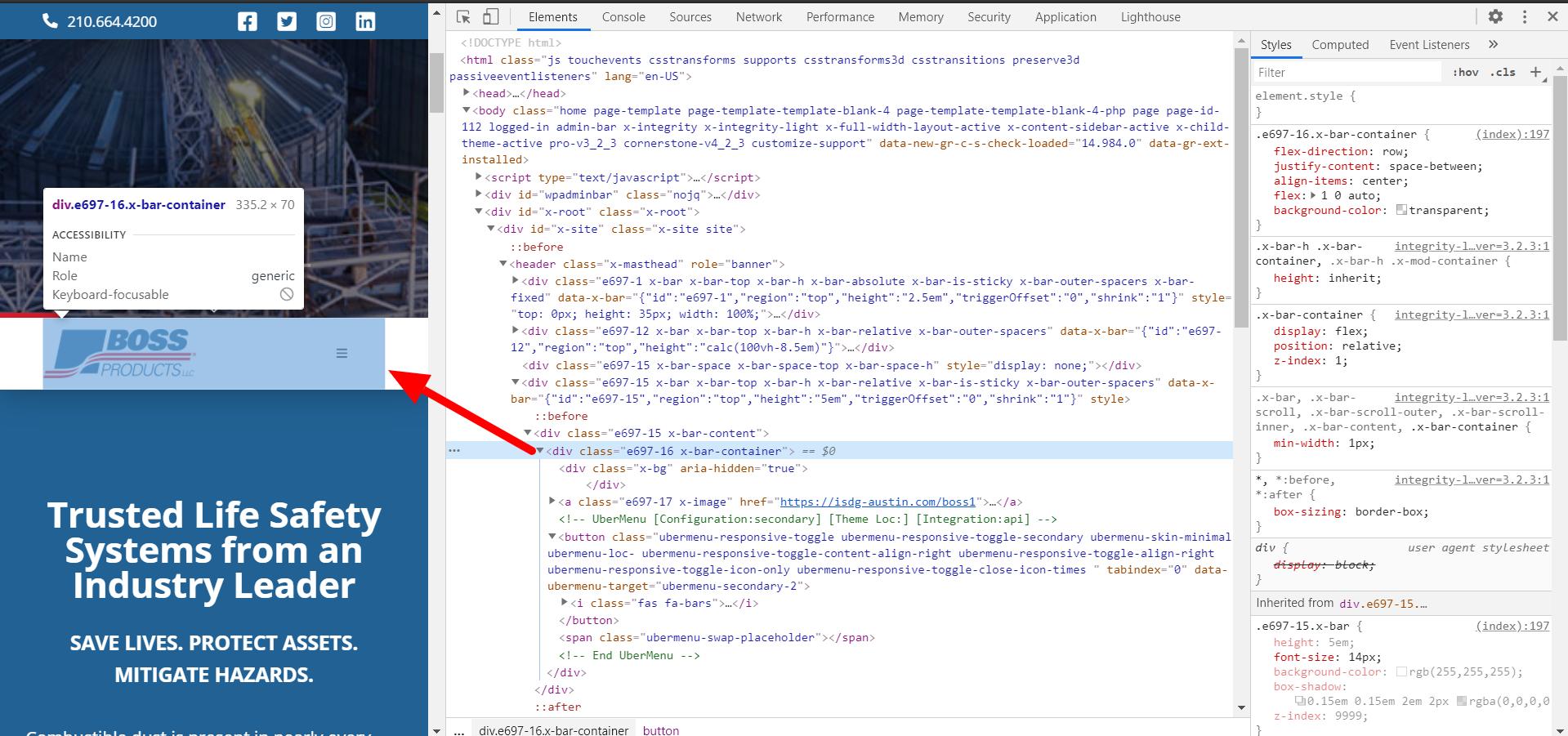Add a new style rule with plus

coord(1536,73)
